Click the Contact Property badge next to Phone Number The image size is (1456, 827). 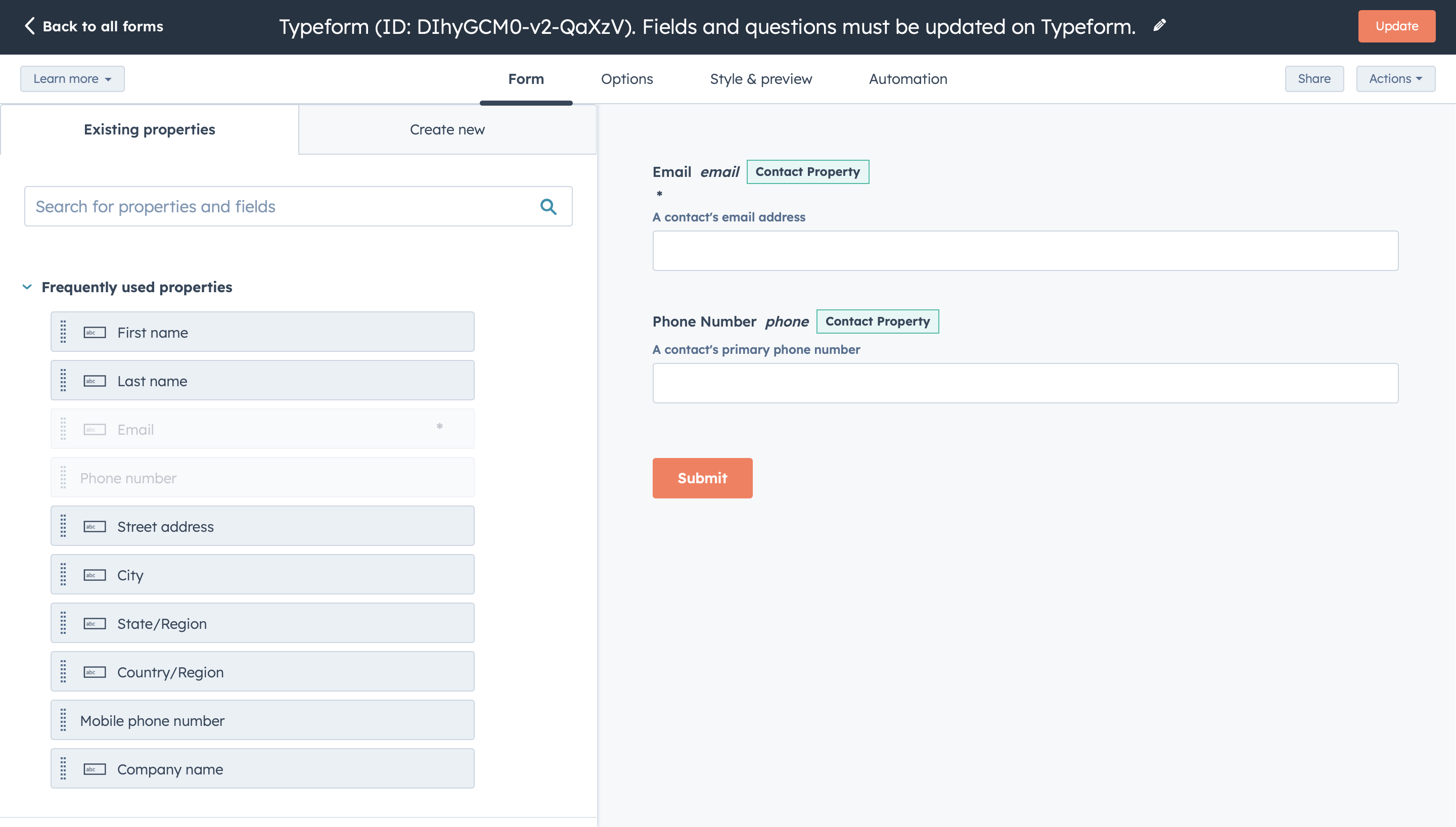[877, 321]
